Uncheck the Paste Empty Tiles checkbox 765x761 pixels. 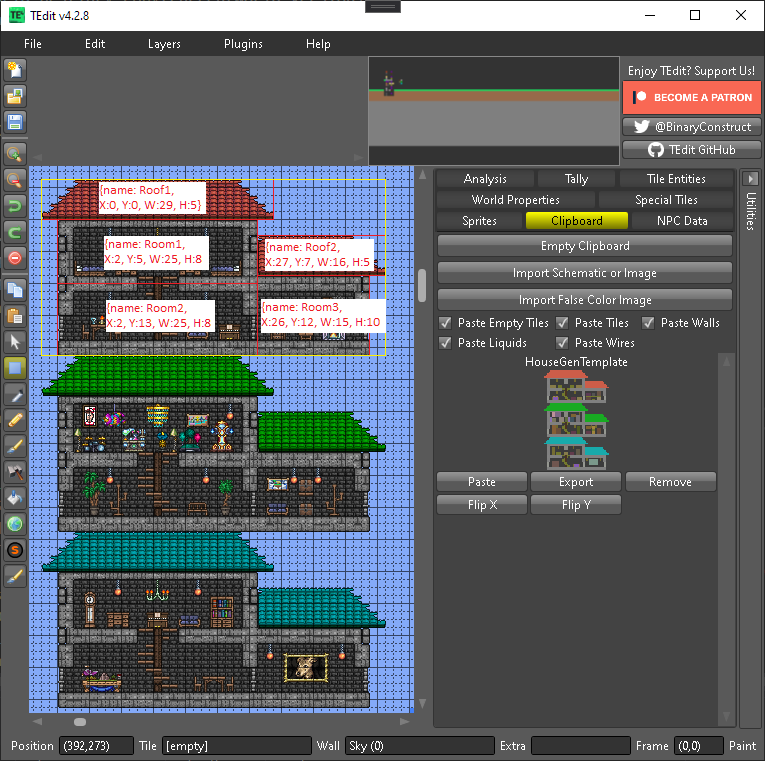(x=445, y=323)
